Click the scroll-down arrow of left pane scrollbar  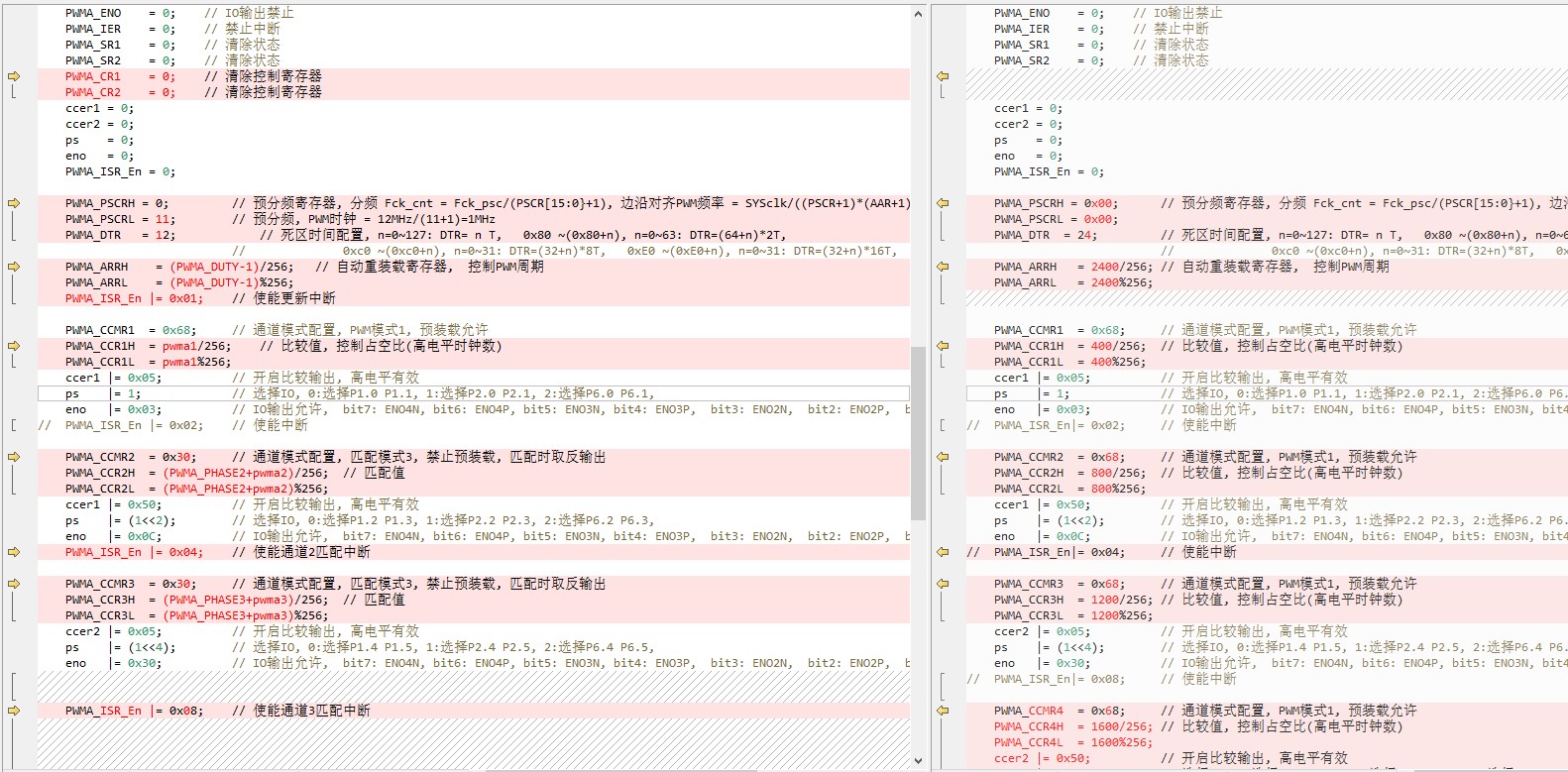pyautogui.click(x=918, y=761)
